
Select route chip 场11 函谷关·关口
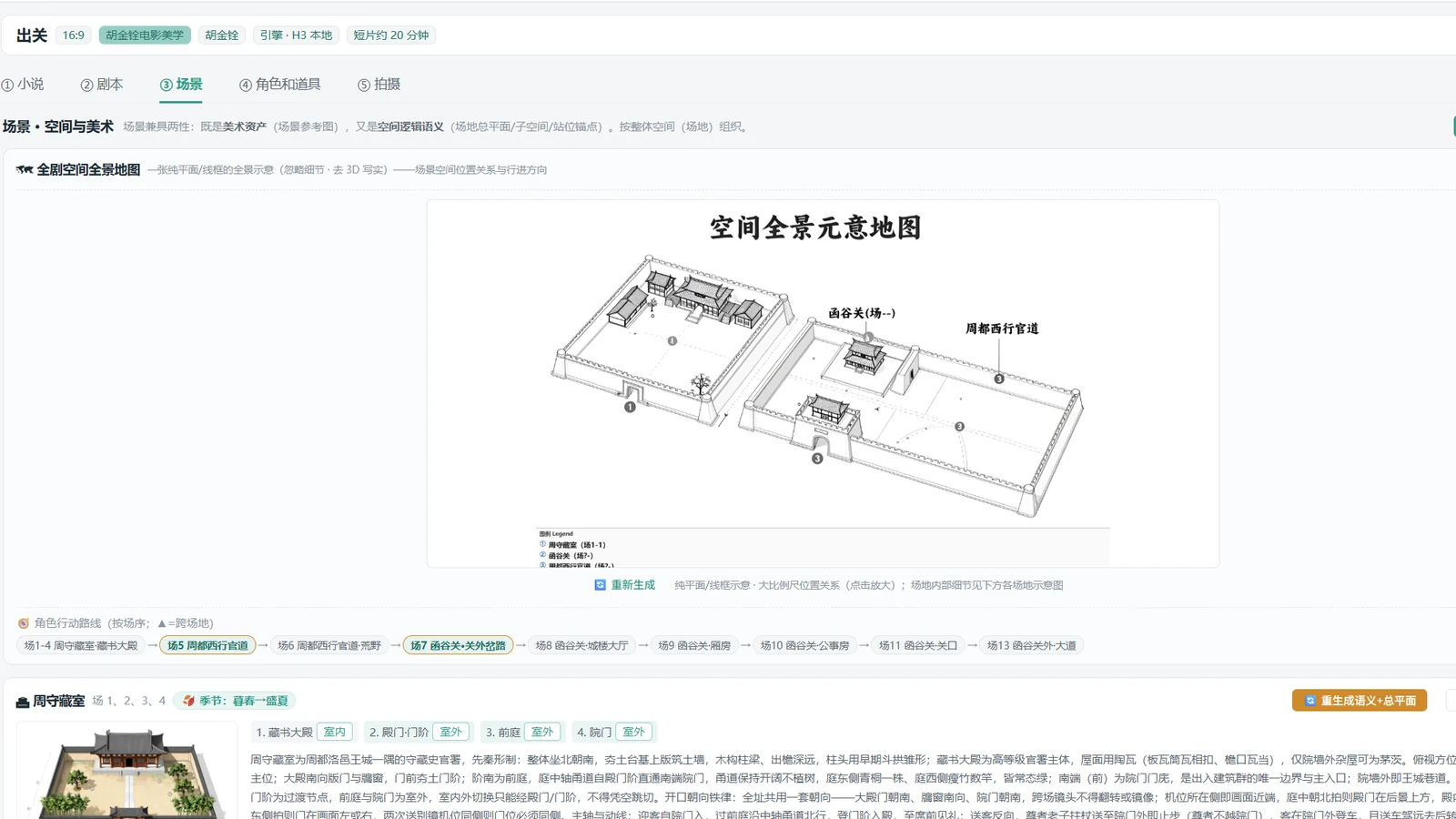pos(918,645)
